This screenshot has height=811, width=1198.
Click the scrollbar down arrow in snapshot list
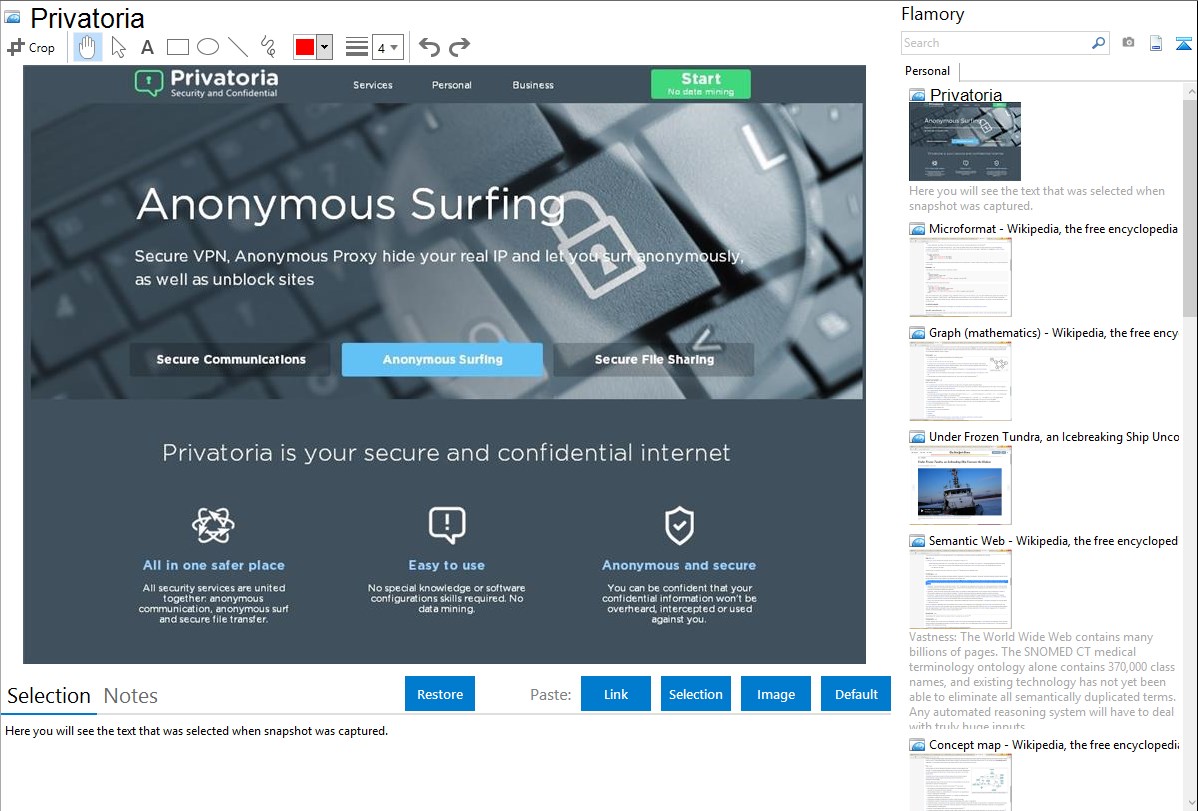pyautogui.click(x=1190, y=803)
